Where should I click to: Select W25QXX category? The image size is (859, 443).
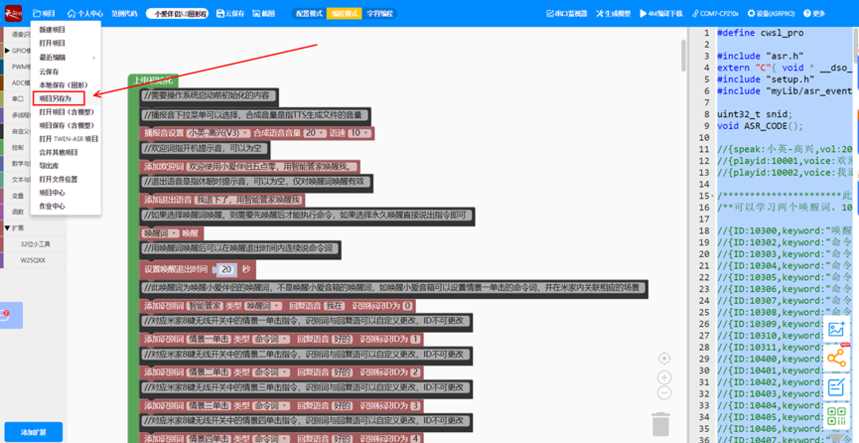(35, 261)
